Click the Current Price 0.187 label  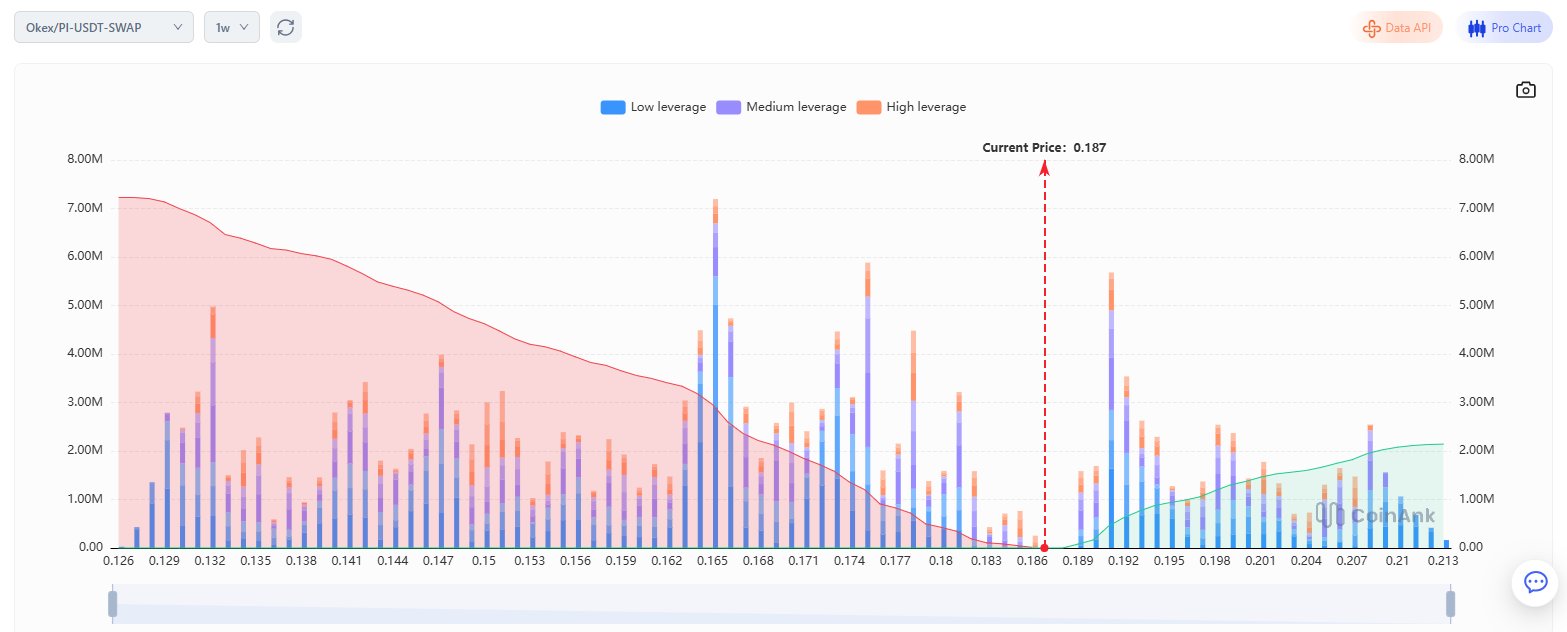[x=1044, y=148]
